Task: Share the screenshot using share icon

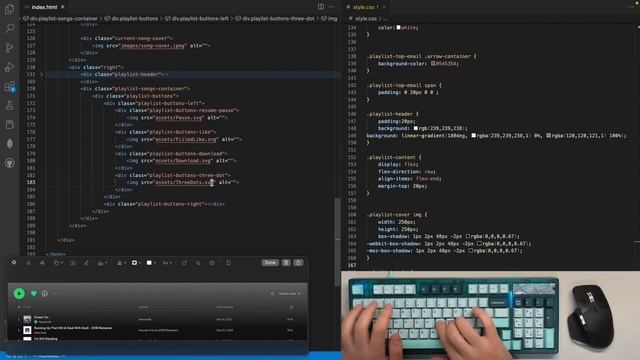Action: pyautogui.click(x=299, y=263)
